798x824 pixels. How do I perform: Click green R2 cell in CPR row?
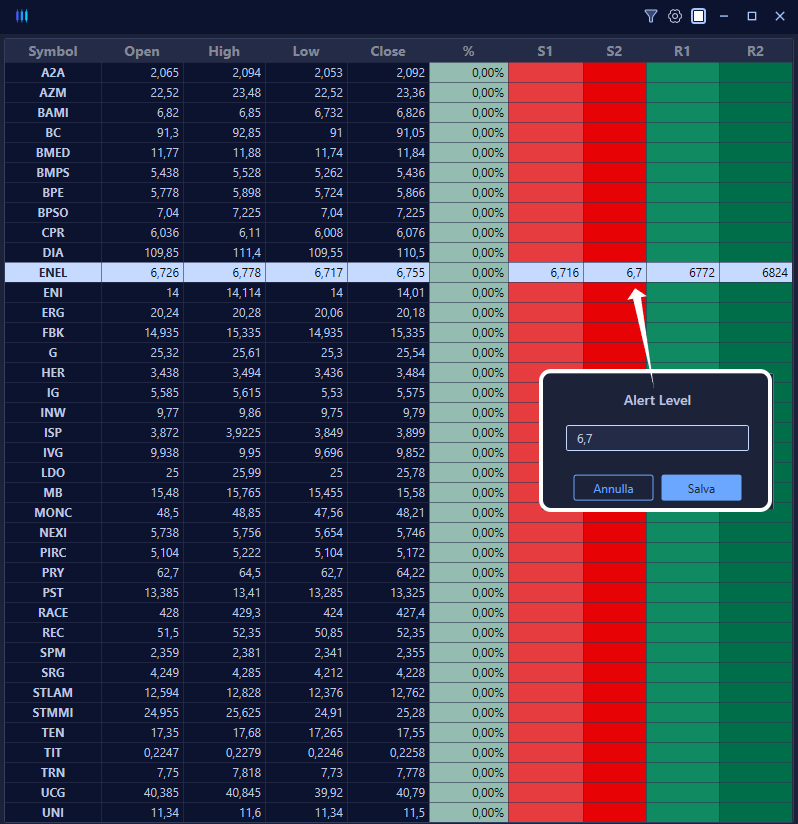pyautogui.click(x=756, y=232)
